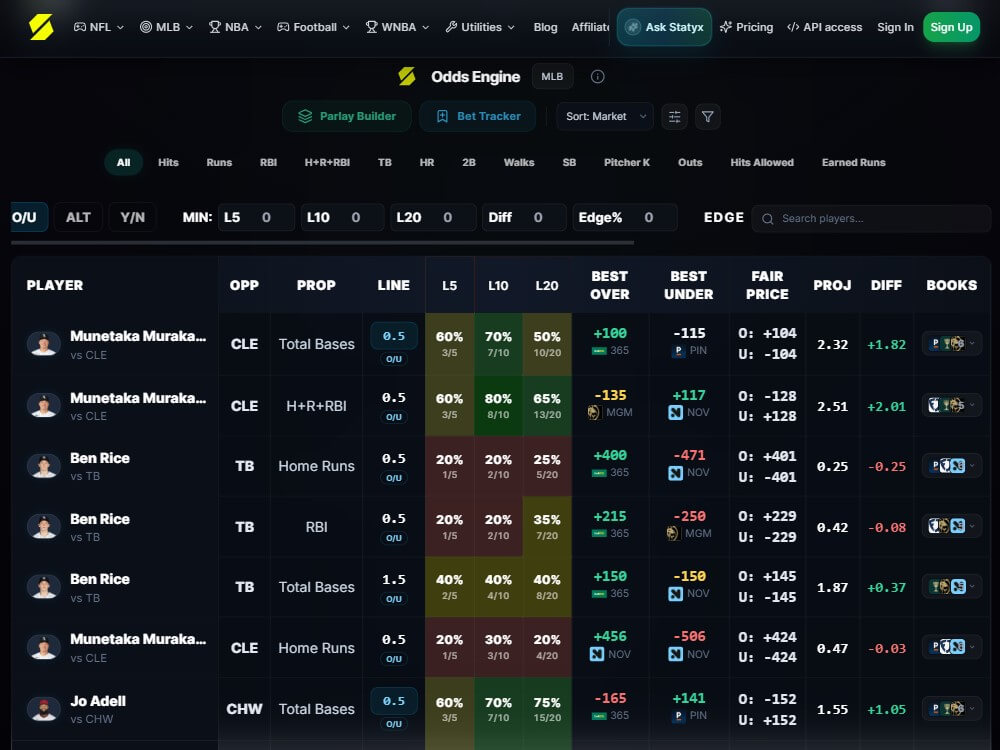This screenshot has height=750, width=1000.
Task: Open the Sort: Market dropdown
Action: (605, 116)
